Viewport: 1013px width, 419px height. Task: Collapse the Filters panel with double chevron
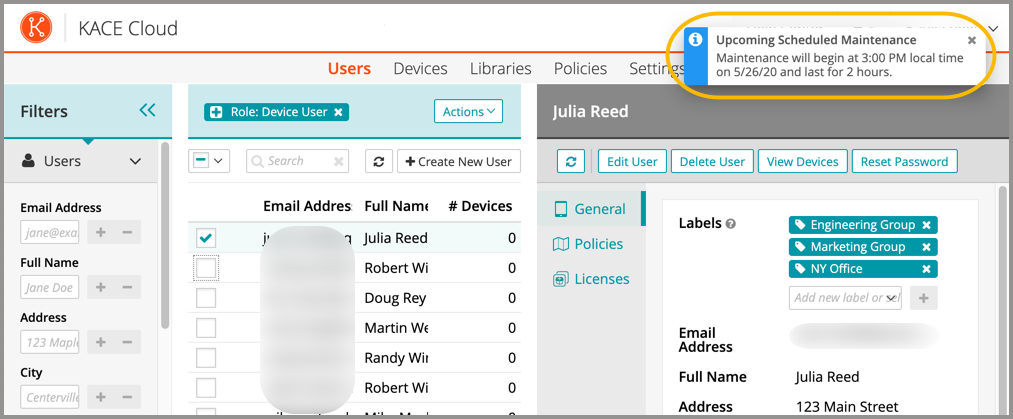148,111
